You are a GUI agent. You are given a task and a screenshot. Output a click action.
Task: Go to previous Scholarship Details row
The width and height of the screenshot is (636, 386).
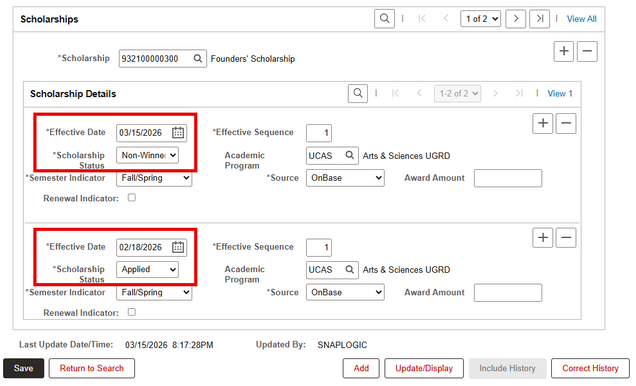419,93
